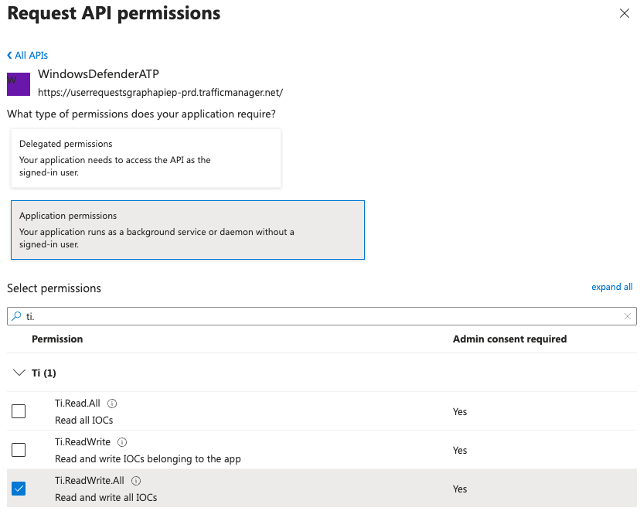Click the purple WindowsDefenderATP app icon
Viewport: 640px width, 512px height.
click(x=18, y=85)
